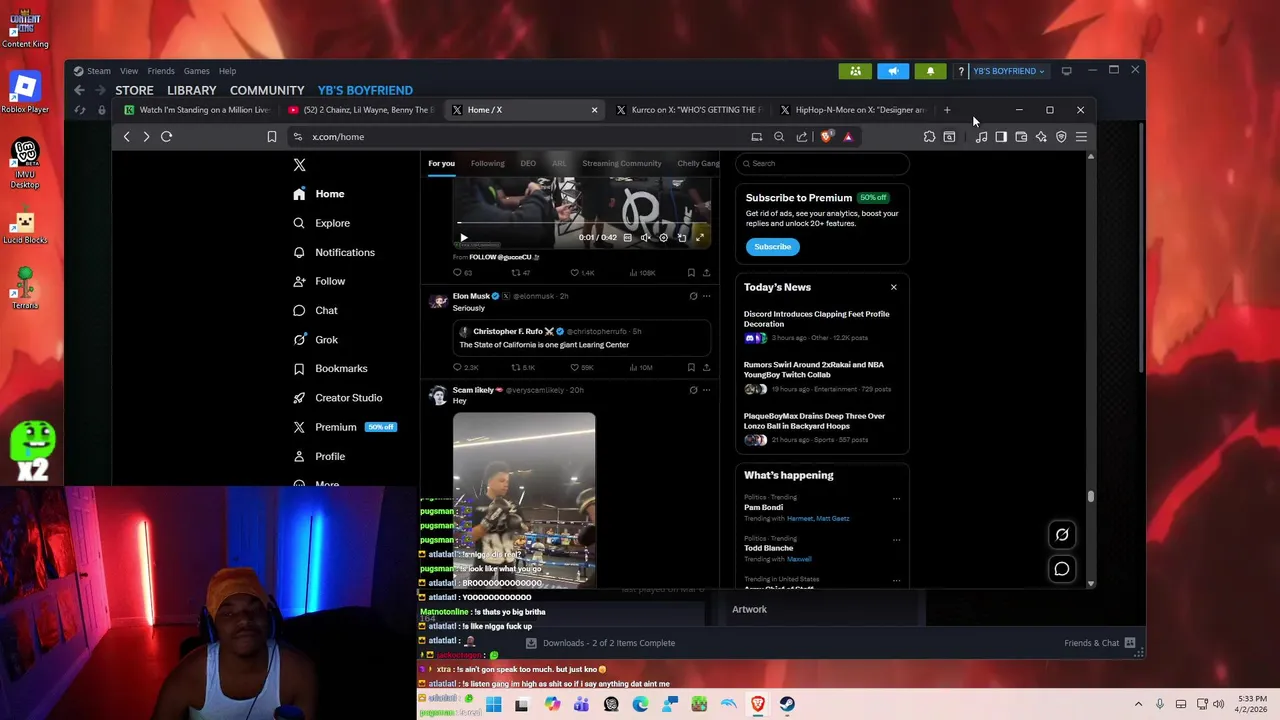Open Creator Studio in X sidebar
This screenshot has width=1280, height=720.
(337, 398)
